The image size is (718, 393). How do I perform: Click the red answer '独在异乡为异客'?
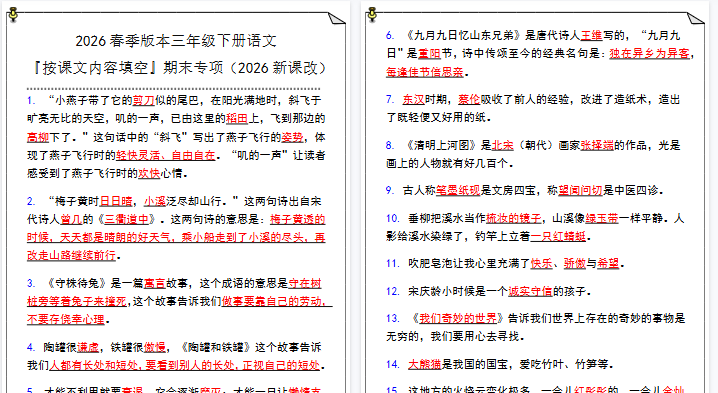(x=649, y=54)
